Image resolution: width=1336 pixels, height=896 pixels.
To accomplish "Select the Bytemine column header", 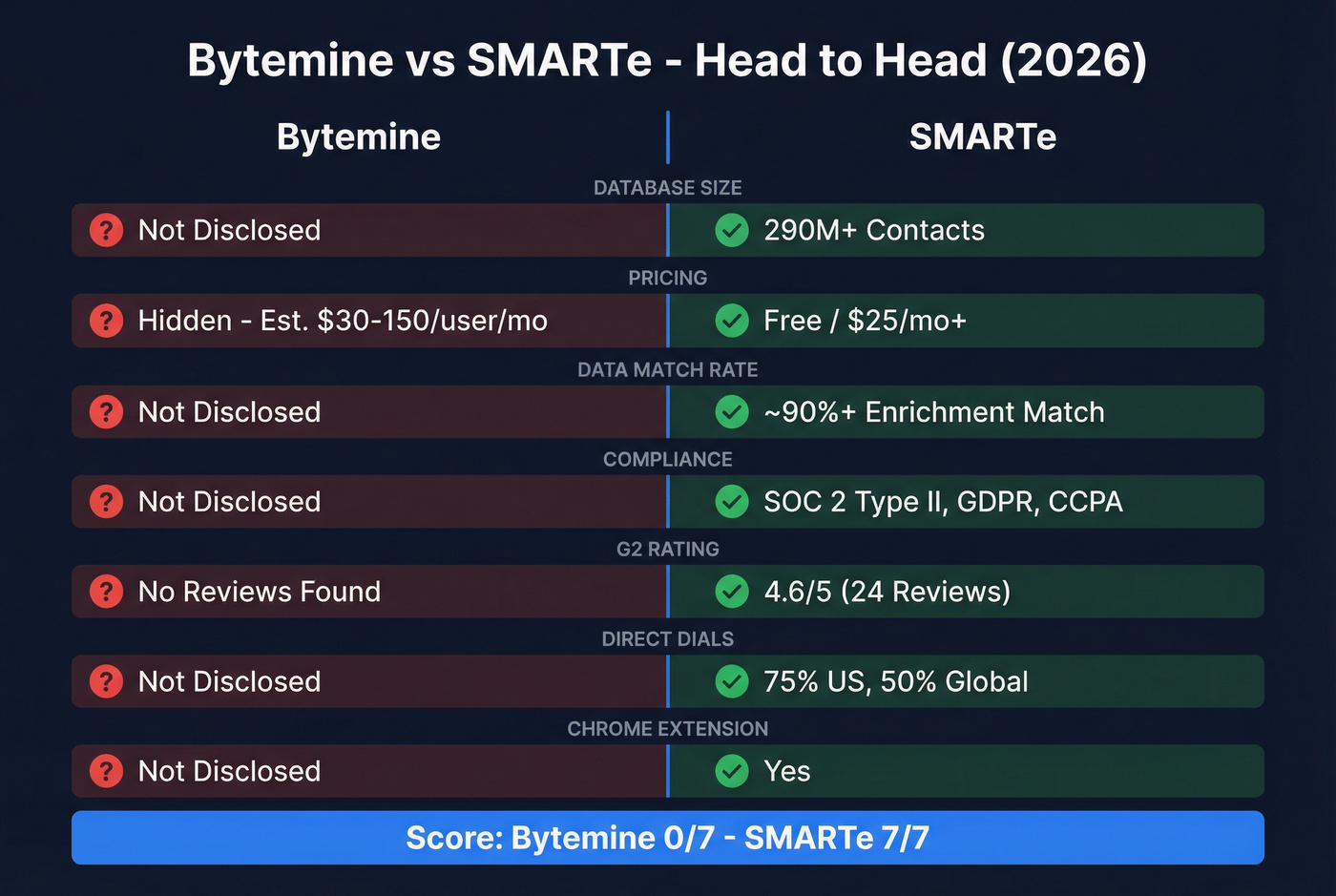I will (359, 137).
